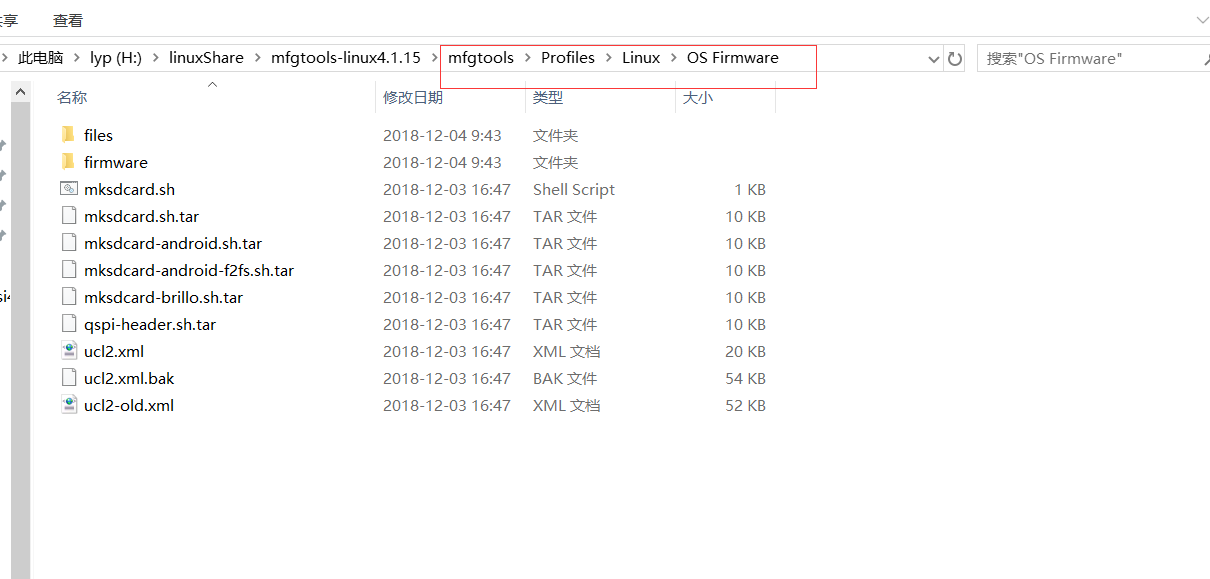This screenshot has height=579, width=1210.
Task: Expand chevron after Profiles in path
Action: (x=609, y=58)
